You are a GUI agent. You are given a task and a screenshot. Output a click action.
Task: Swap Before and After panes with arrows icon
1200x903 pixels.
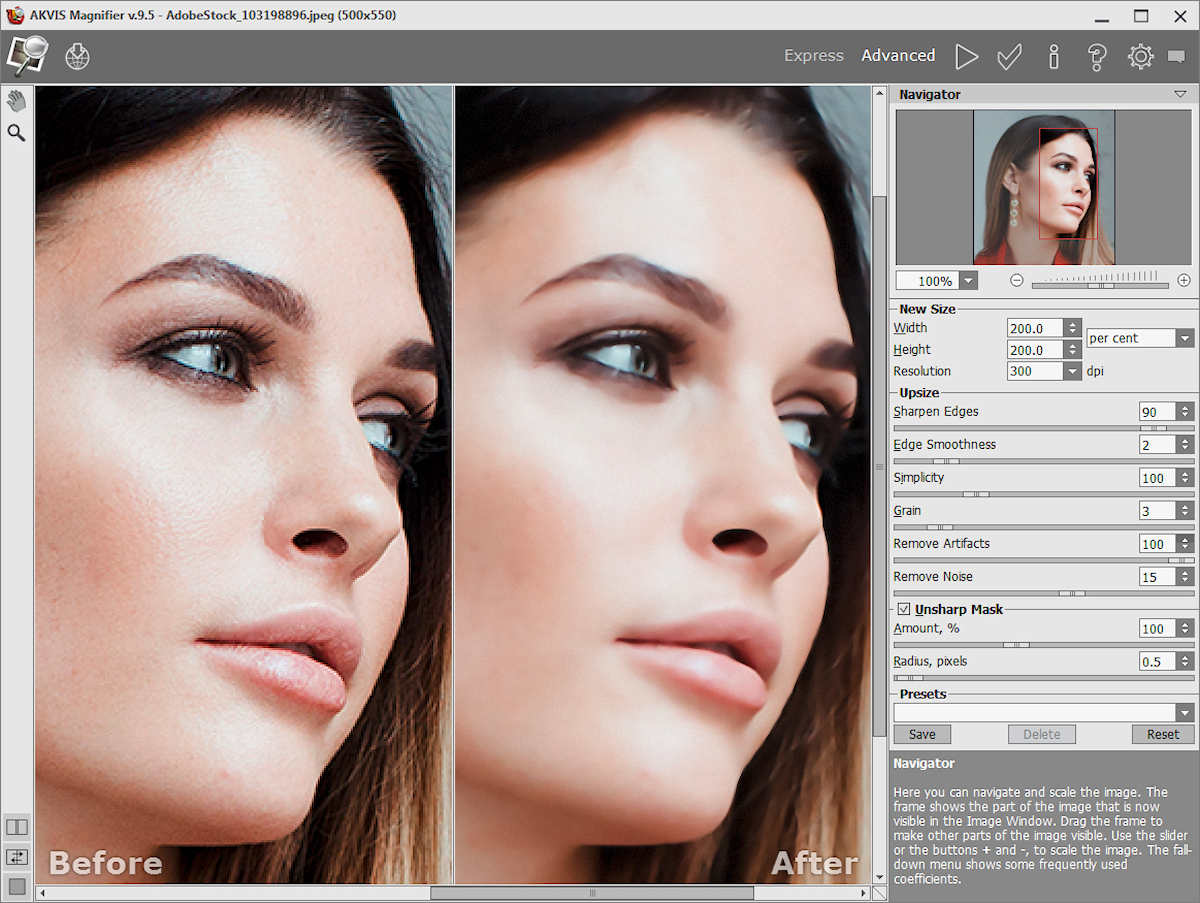click(17, 857)
